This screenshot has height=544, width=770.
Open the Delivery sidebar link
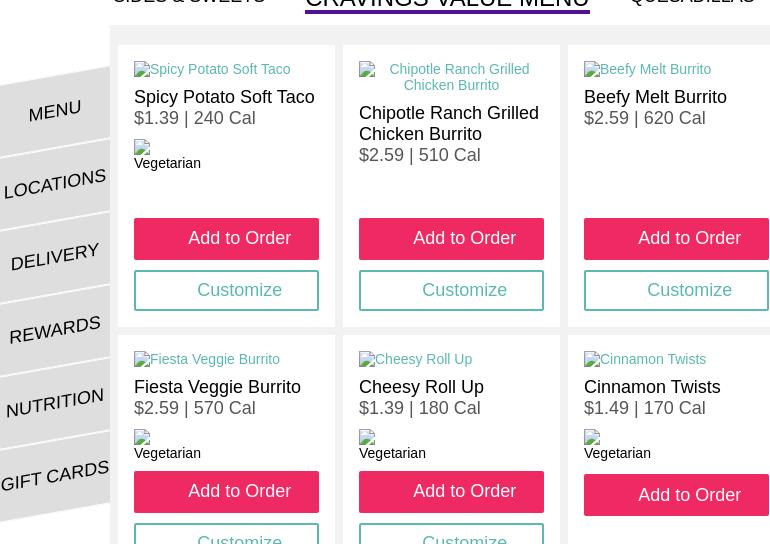coord(55,257)
